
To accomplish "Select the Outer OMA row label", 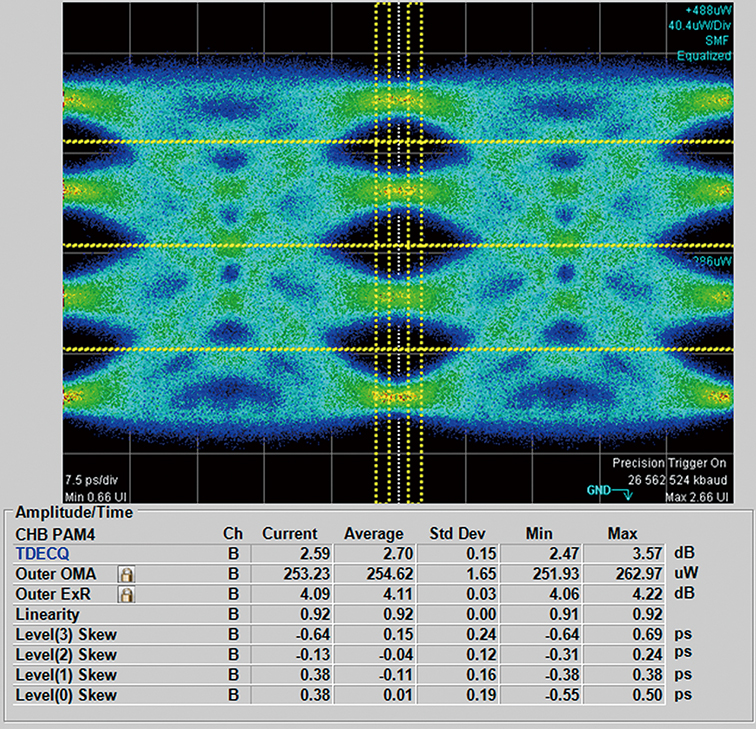I will [x=55, y=574].
